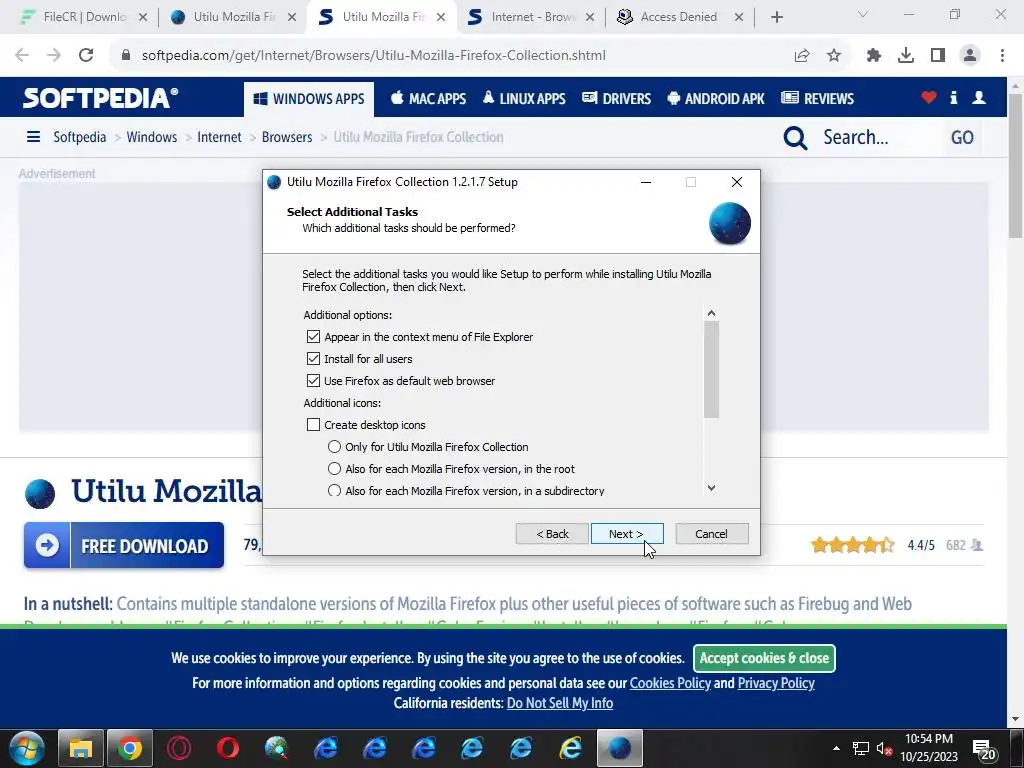Click the Next button in Setup
Viewport: 1024px width, 768px height.
(x=627, y=534)
